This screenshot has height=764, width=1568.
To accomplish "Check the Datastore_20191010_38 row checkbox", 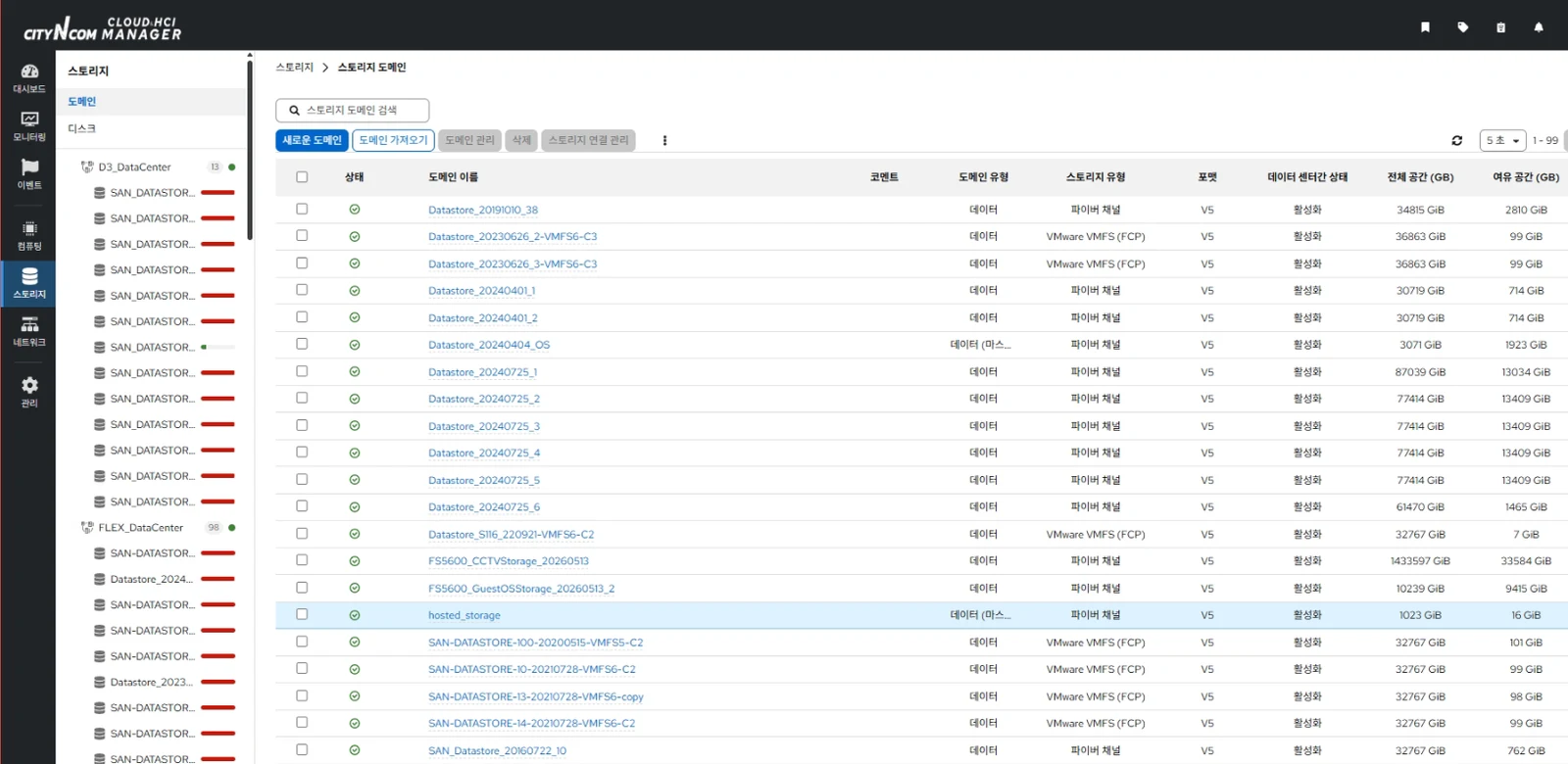I will 302,209.
